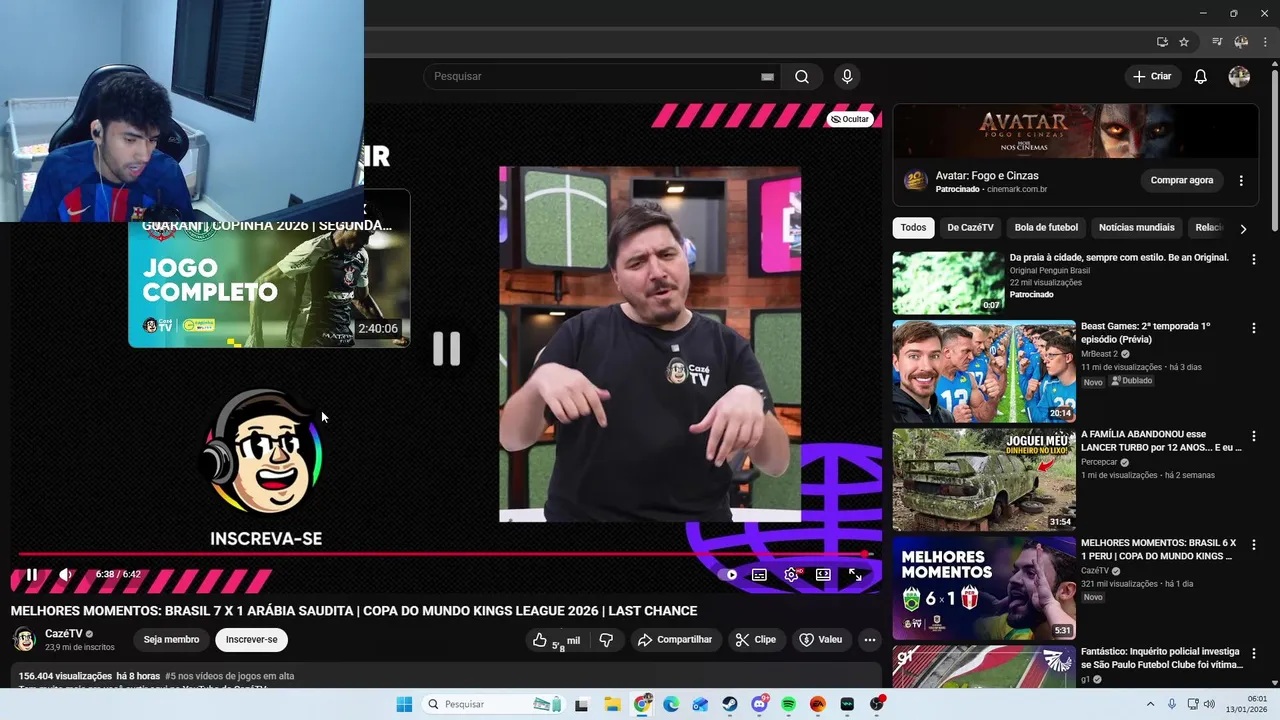The height and width of the screenshot is (720, 1280).
Task: Bookmark this page with the star icon
Action: [1184, 42]
